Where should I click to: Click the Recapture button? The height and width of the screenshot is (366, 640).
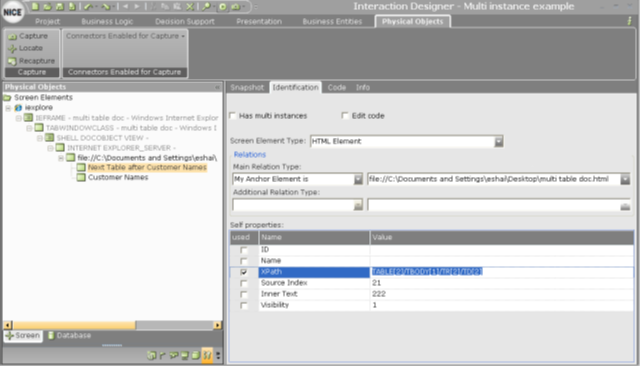point(31,61)
